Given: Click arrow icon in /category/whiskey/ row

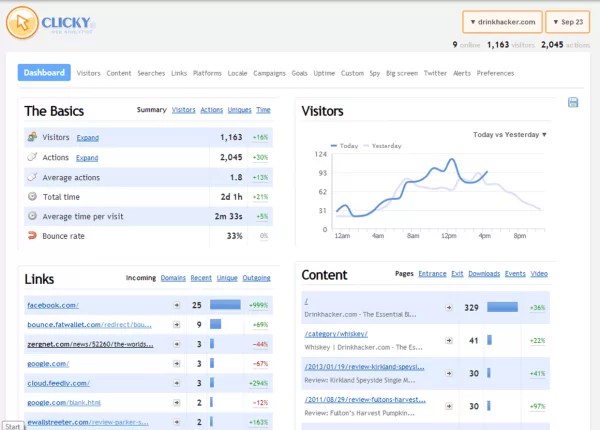Looking at the screenshot, I should click(449, 340).
